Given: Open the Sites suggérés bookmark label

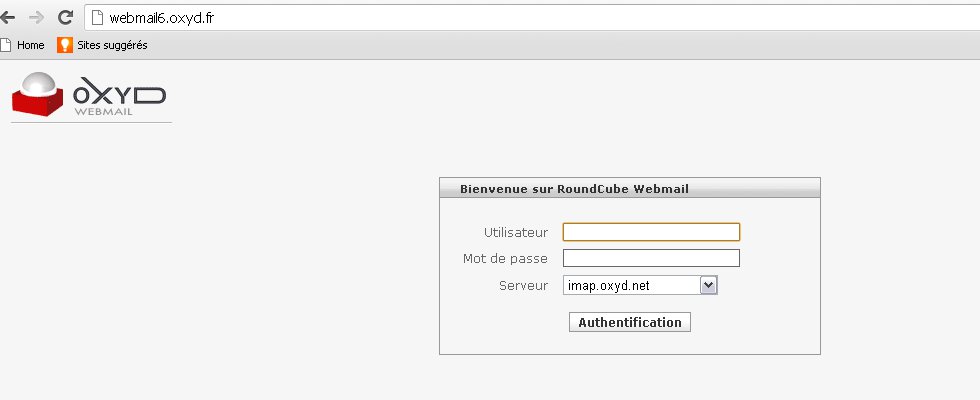Looking at the screenshot, I should [112, 45].
